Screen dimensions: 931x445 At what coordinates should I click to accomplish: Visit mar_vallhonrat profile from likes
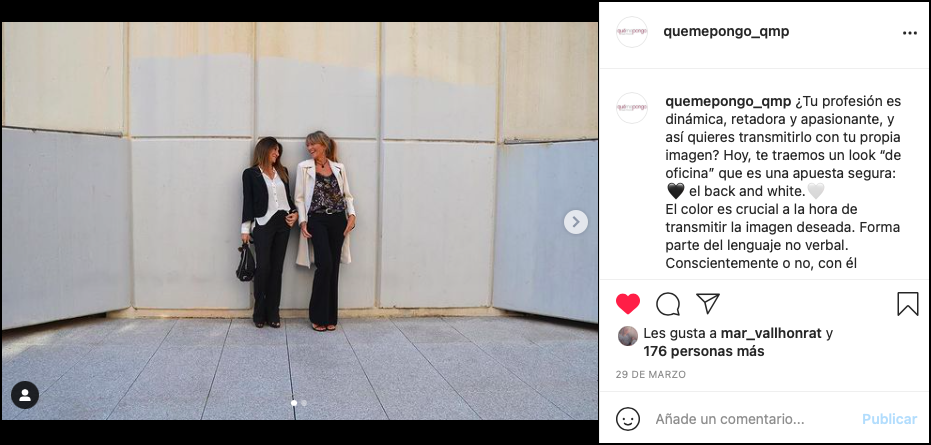[x=771, y=333]
